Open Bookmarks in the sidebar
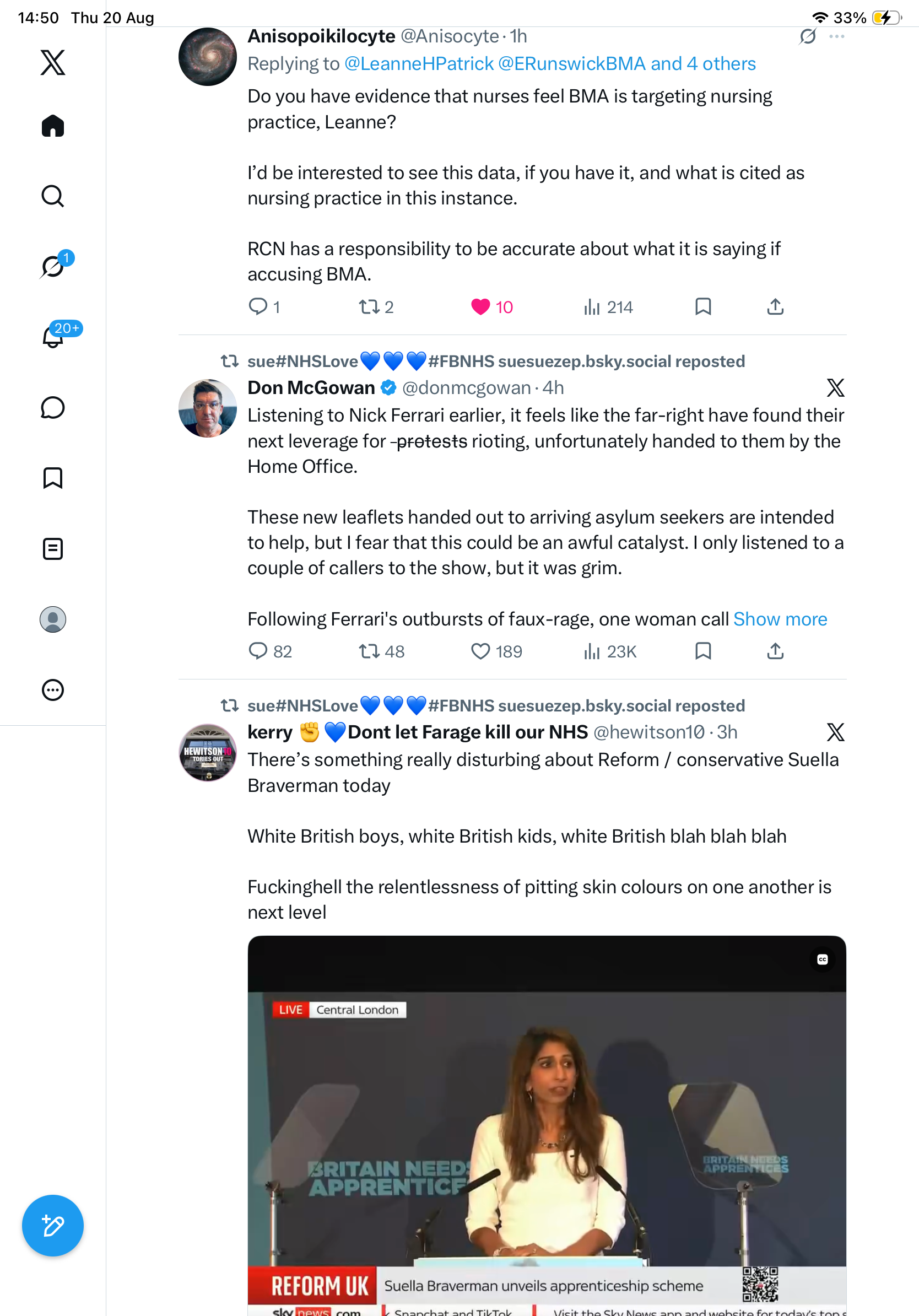The width and height of the screenshot is (919, 1316). click(53, 478)
